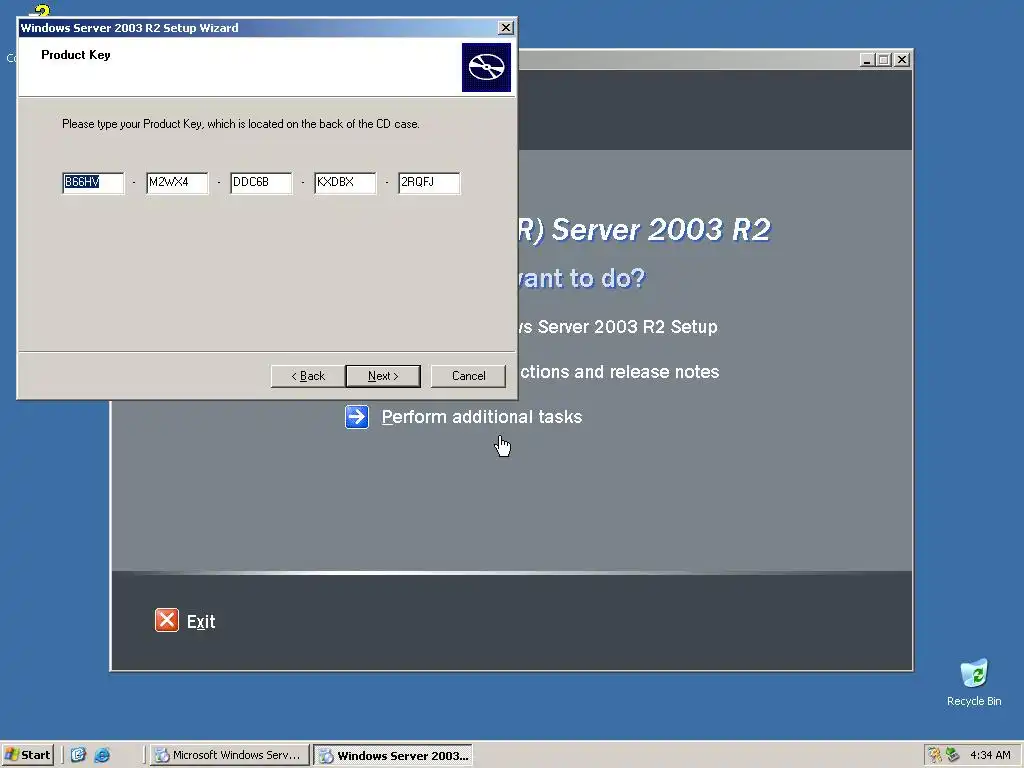
Task: Close the autorun background window
Action: tap(902, 59)
